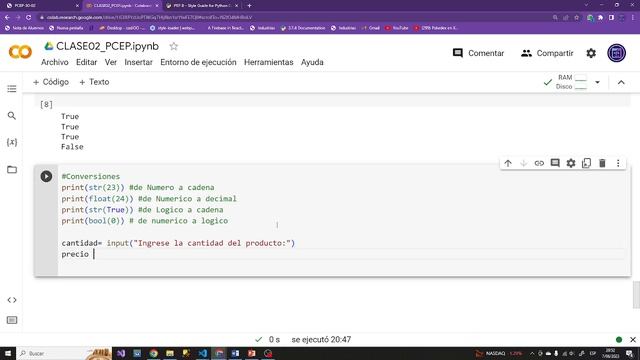
Task: Copy link to the cell
Action: (x=539, y=163)
